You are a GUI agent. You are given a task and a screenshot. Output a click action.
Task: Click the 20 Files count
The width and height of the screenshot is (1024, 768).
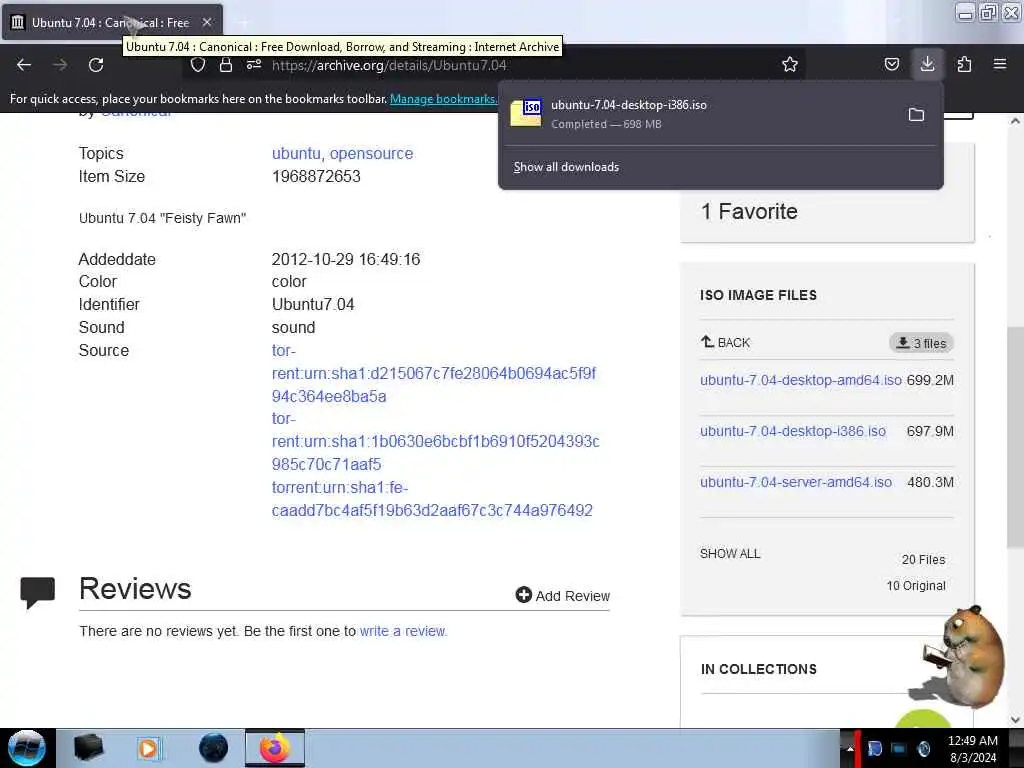click(x=923, y=560)
